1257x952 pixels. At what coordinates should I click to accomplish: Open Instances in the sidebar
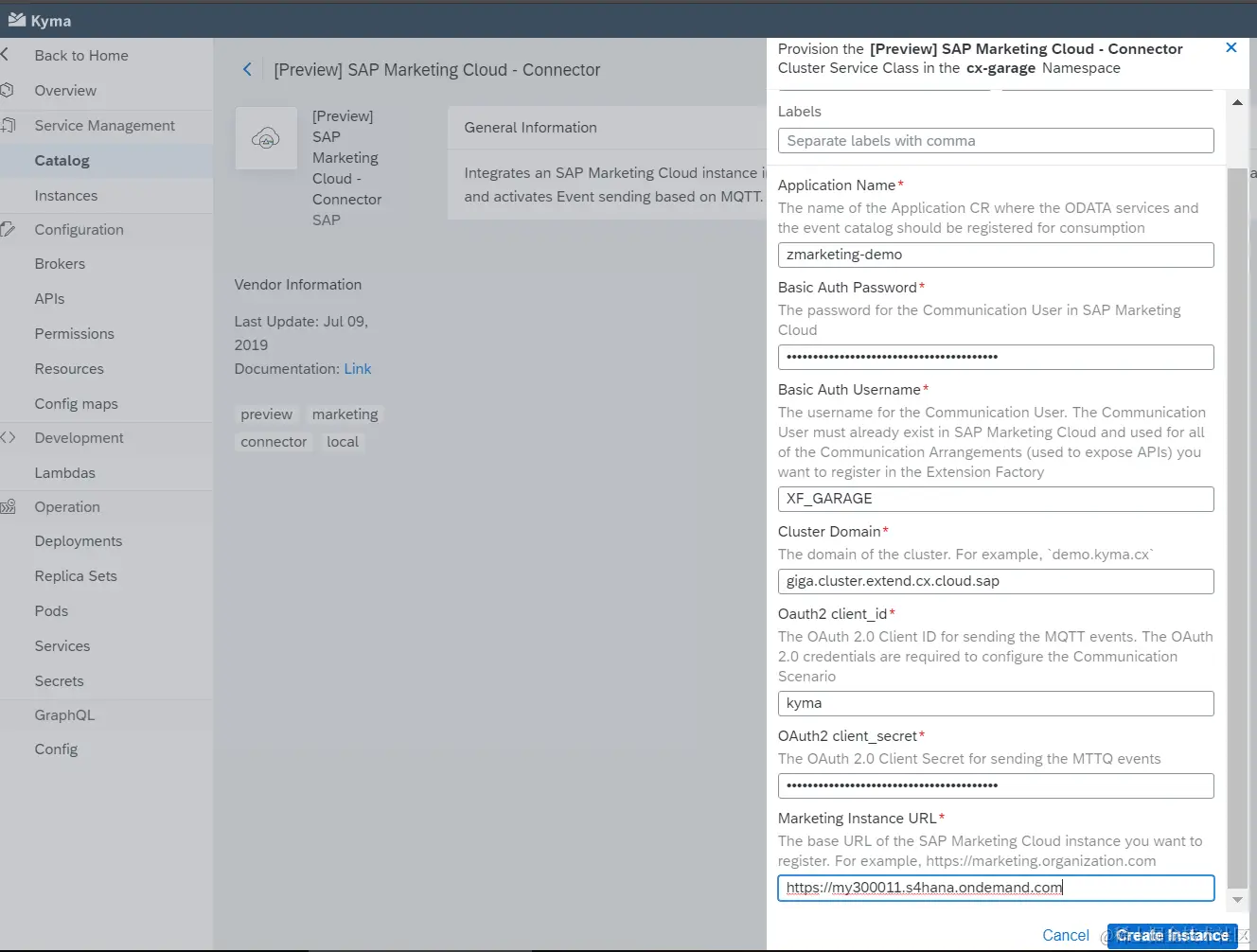(x=66, y=195)
